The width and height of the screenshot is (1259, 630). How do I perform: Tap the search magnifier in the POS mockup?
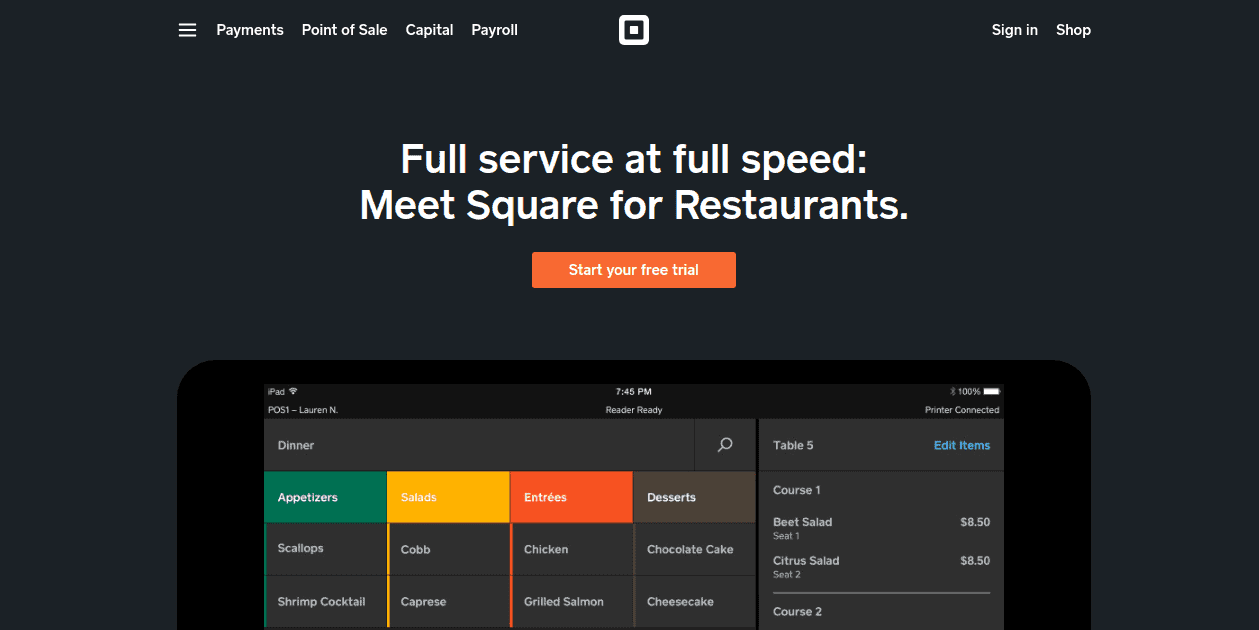click(x=725, y=445)
